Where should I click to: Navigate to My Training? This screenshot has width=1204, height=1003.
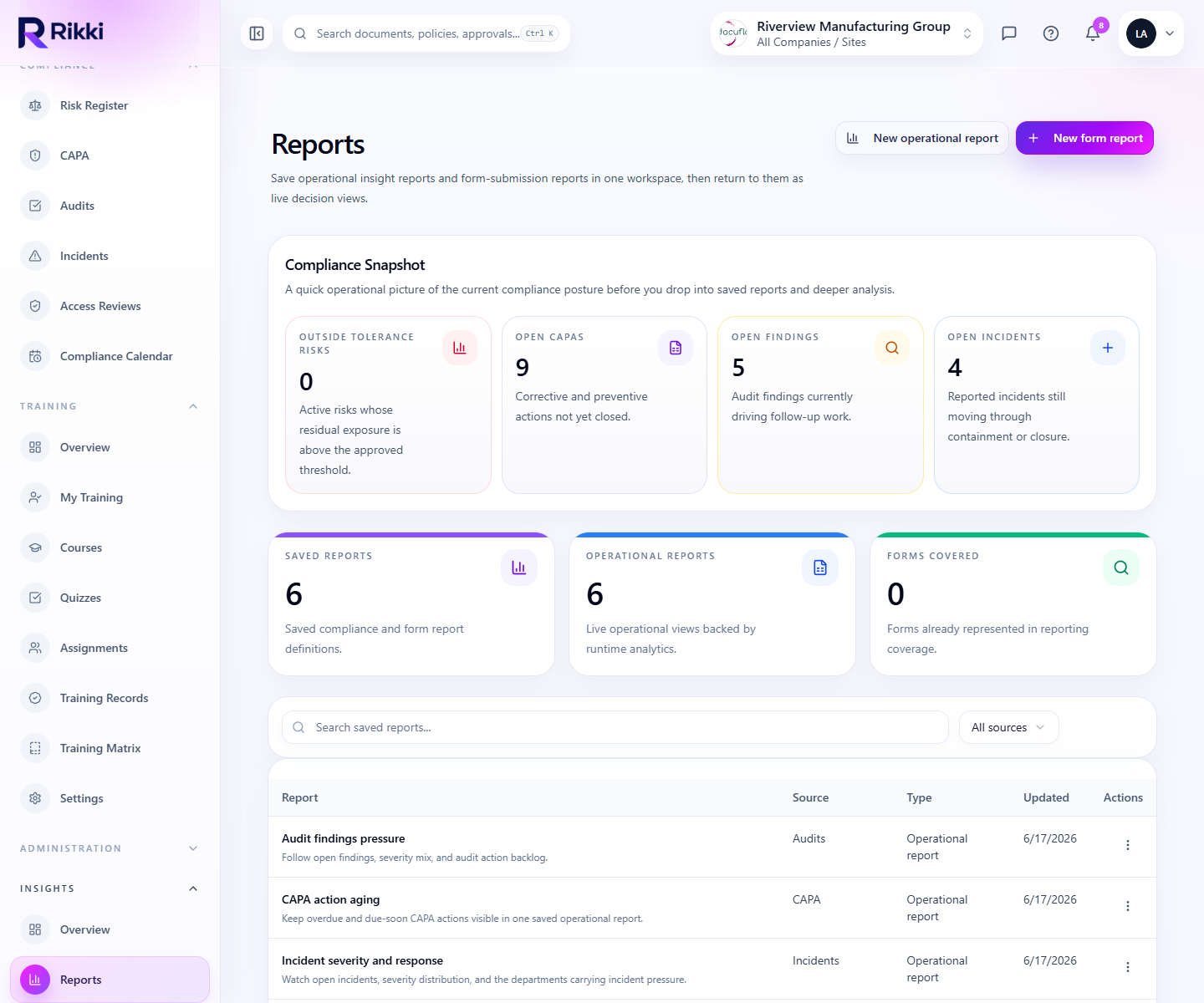click(x=110, y=497)
